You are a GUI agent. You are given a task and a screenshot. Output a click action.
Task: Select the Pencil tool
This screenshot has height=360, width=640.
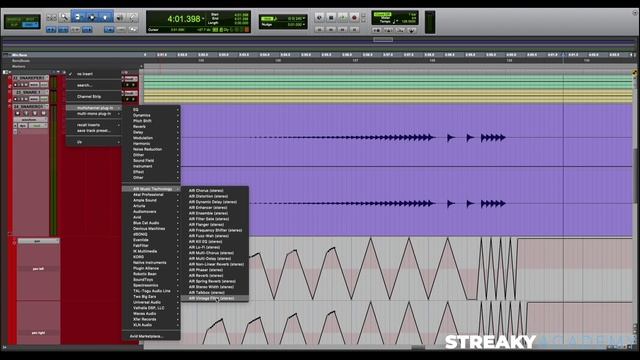(133, 17)
